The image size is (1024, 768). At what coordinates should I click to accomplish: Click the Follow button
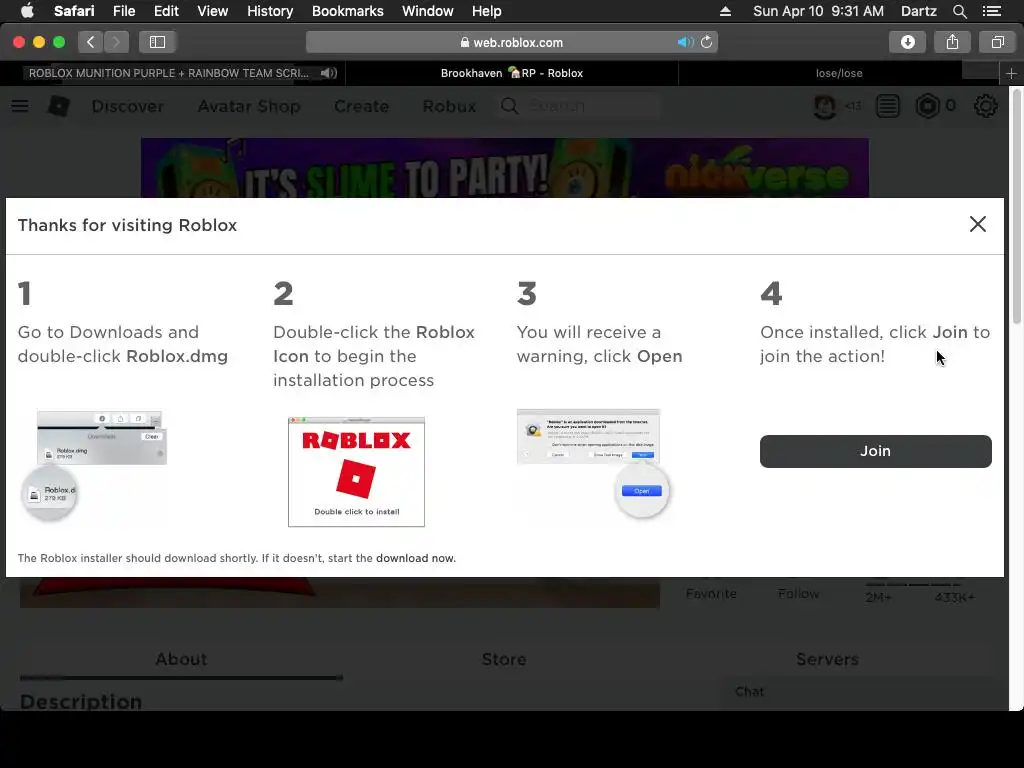(798, 594)
